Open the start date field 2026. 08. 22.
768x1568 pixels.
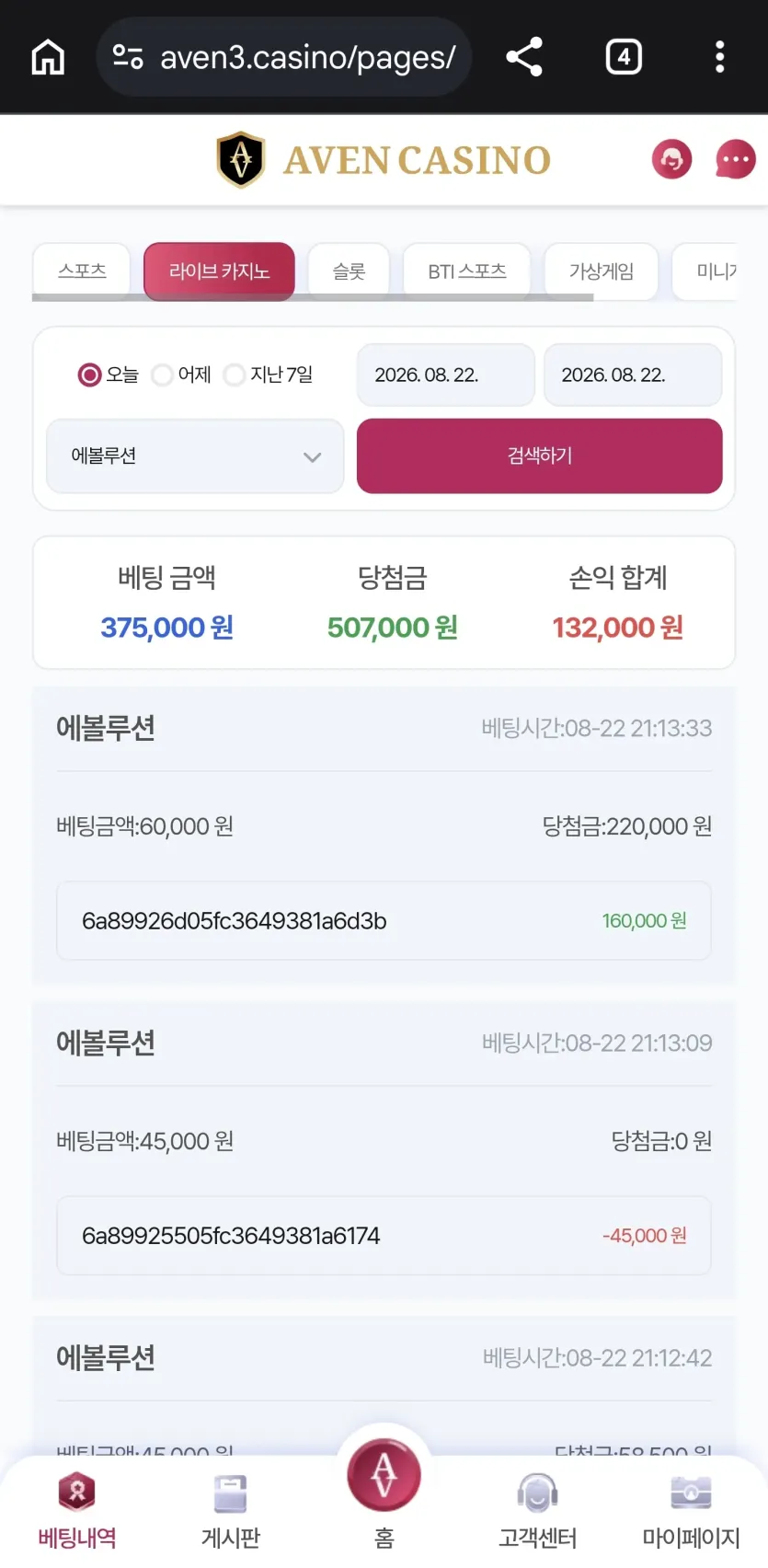click(446, 375)
